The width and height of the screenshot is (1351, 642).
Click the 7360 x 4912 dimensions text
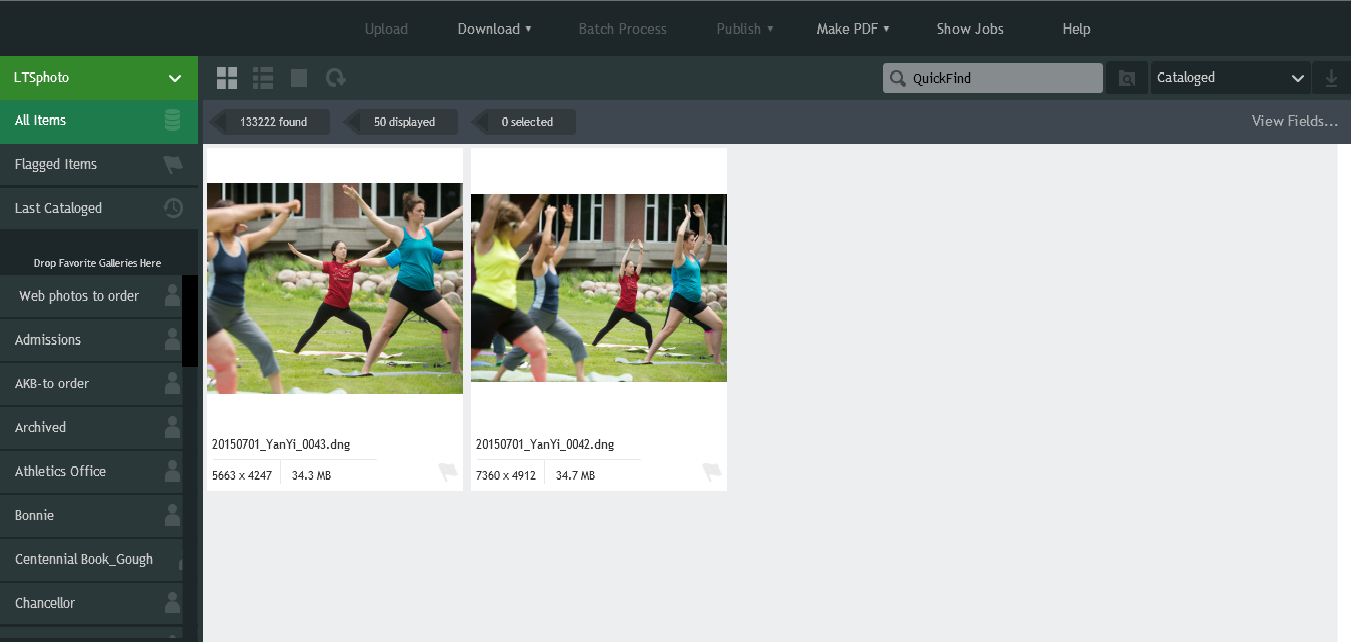(506, 476)
